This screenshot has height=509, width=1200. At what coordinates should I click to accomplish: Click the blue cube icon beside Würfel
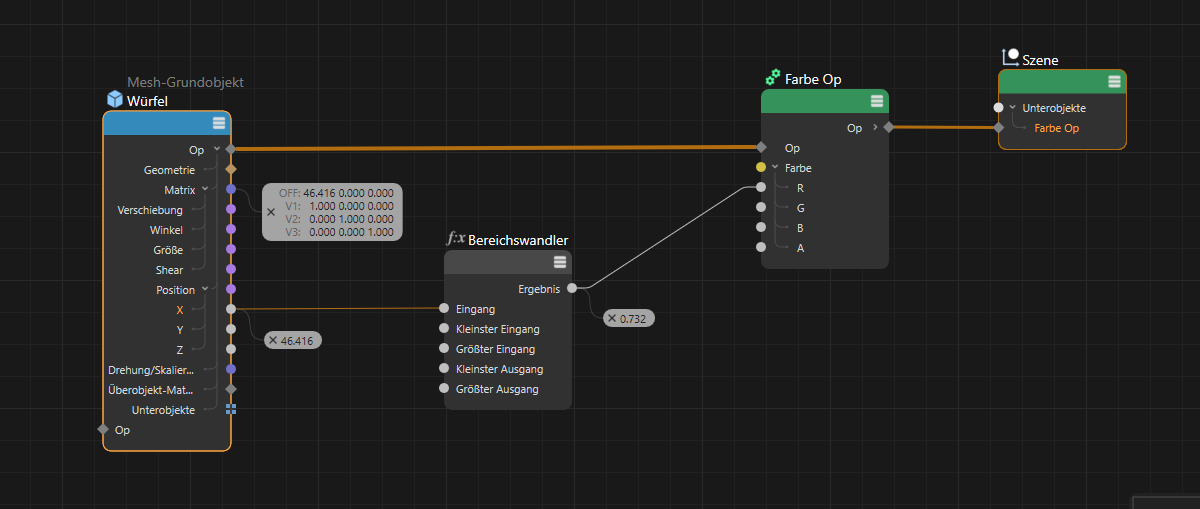tap(114, 100)
